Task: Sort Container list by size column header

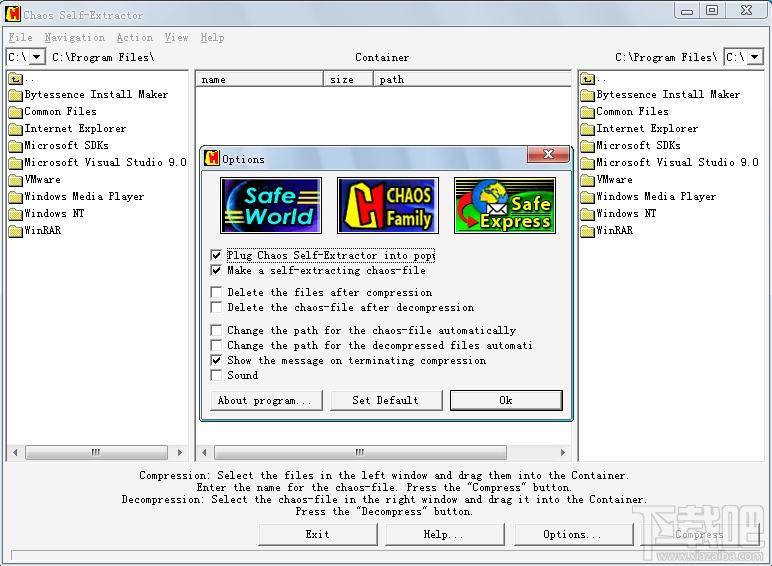Action: [x=348, y=79]
